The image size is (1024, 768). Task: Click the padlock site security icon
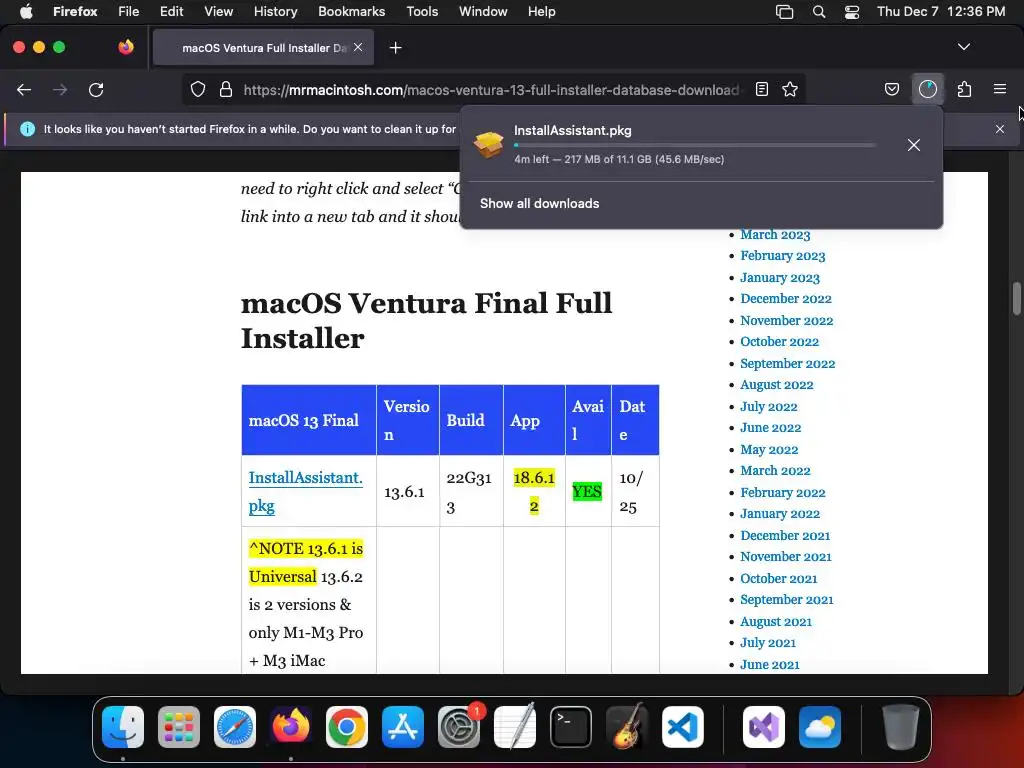click(x=226, y=89)
